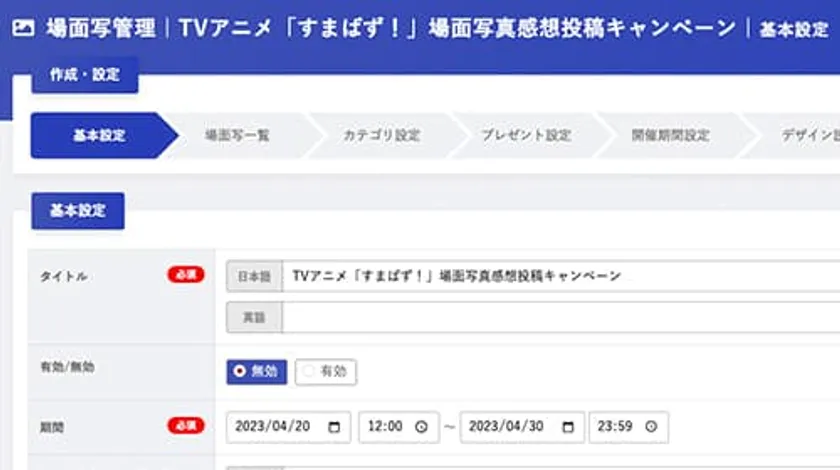Viewport: 840px width, 470px height.
Task: Open the start time clock icon
Action: (x=422, y=427)
